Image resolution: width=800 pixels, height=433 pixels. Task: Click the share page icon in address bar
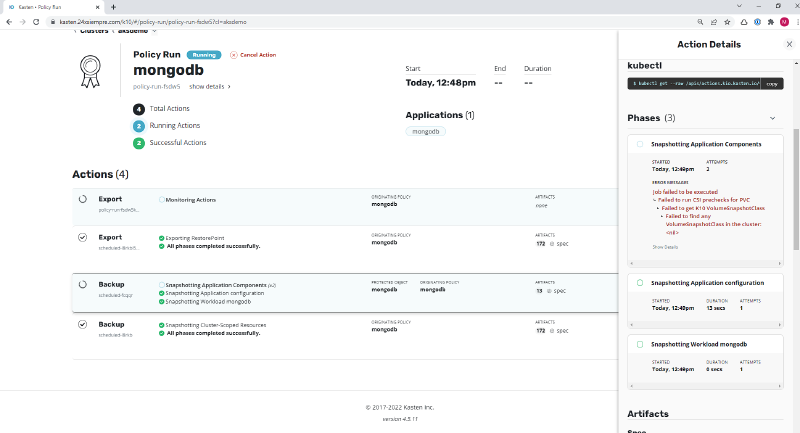[714, 22]
